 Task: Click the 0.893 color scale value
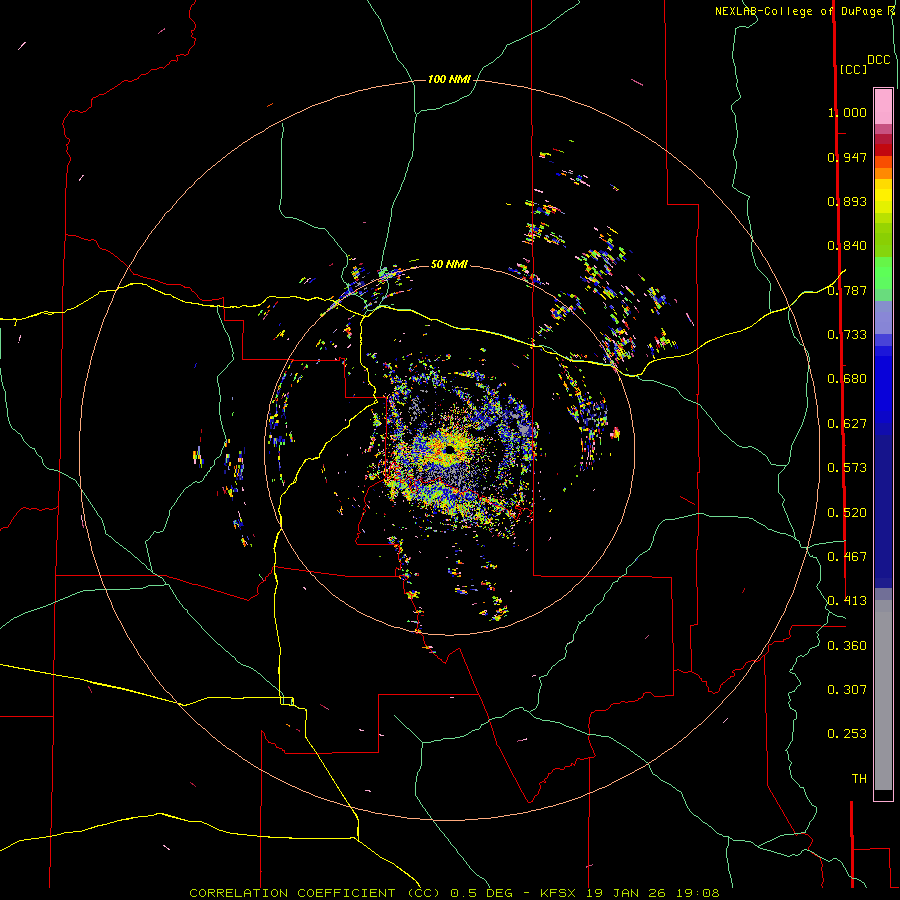[x=847, y=201]
